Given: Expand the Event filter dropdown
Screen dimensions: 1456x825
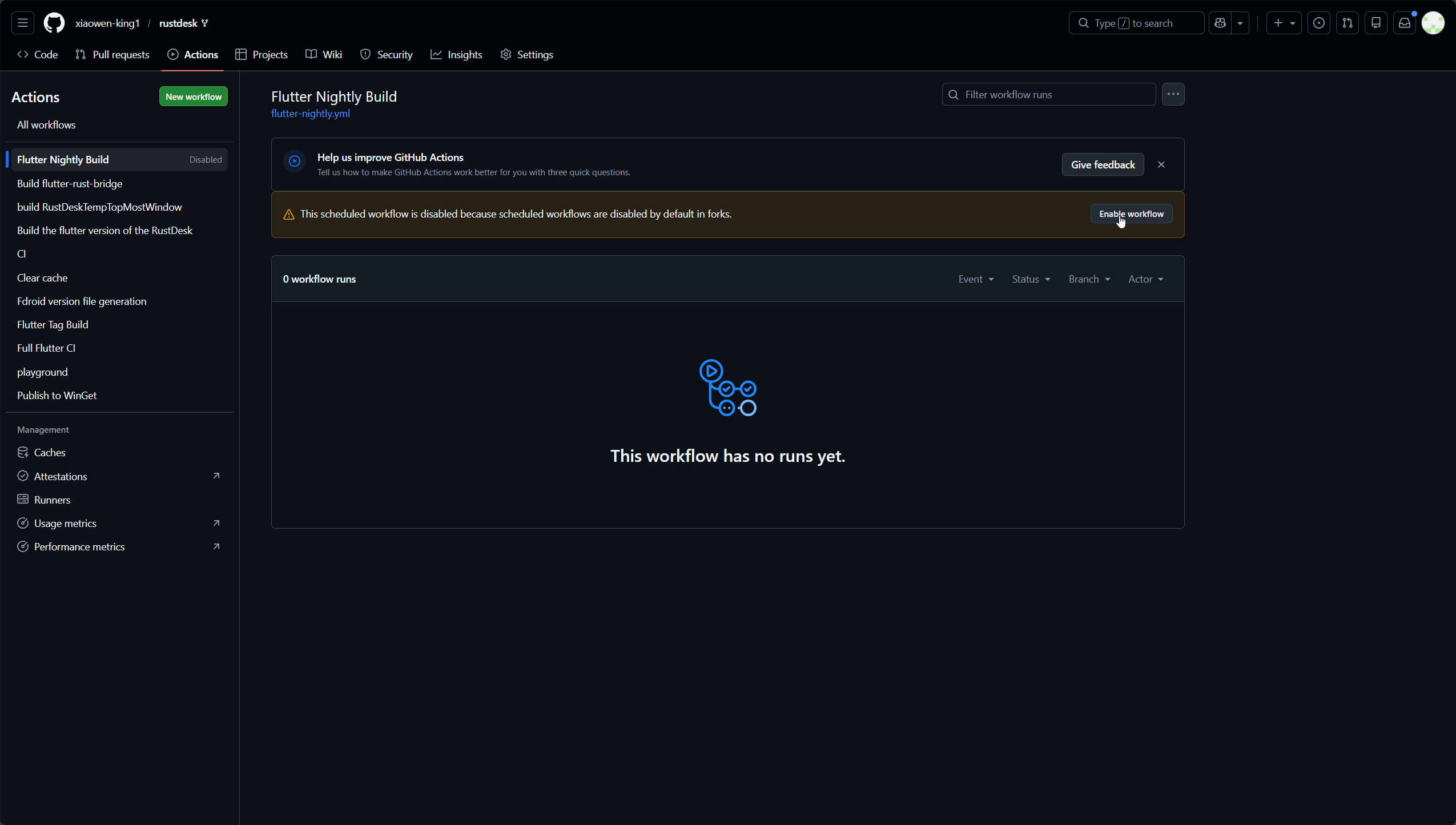Looking at the screenshot, I should coord(976,279).
